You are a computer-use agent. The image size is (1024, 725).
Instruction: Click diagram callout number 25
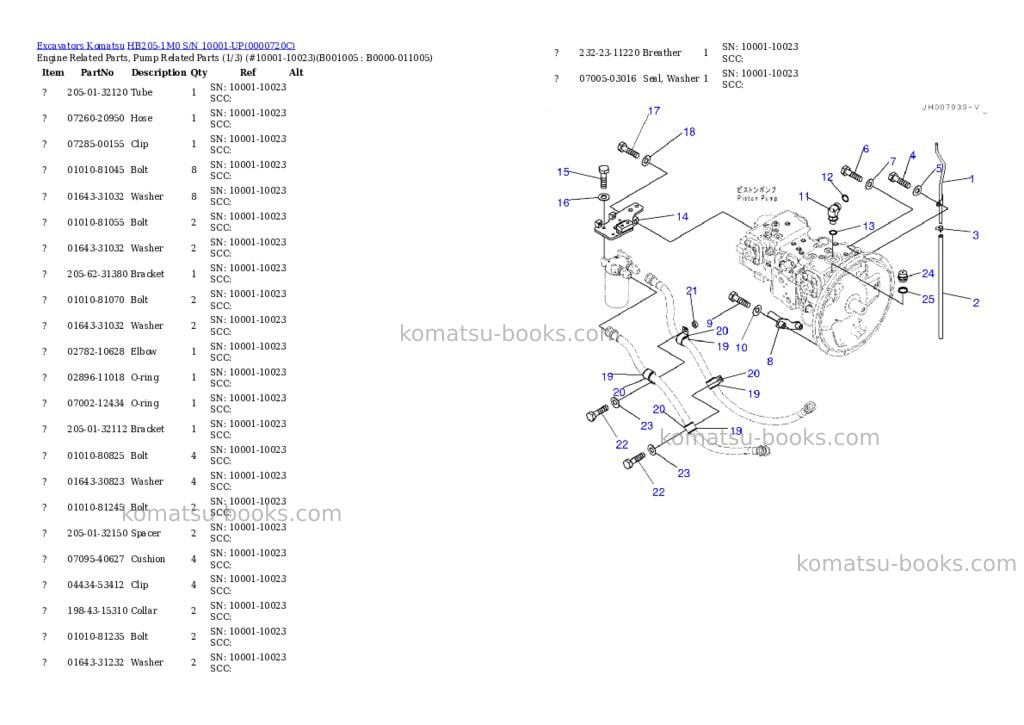(x=928, y=299)
